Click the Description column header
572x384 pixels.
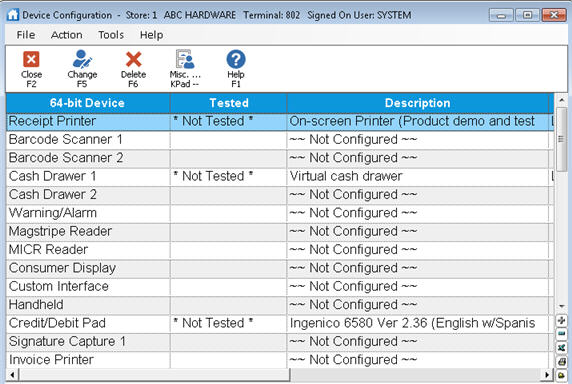point(417,103)
